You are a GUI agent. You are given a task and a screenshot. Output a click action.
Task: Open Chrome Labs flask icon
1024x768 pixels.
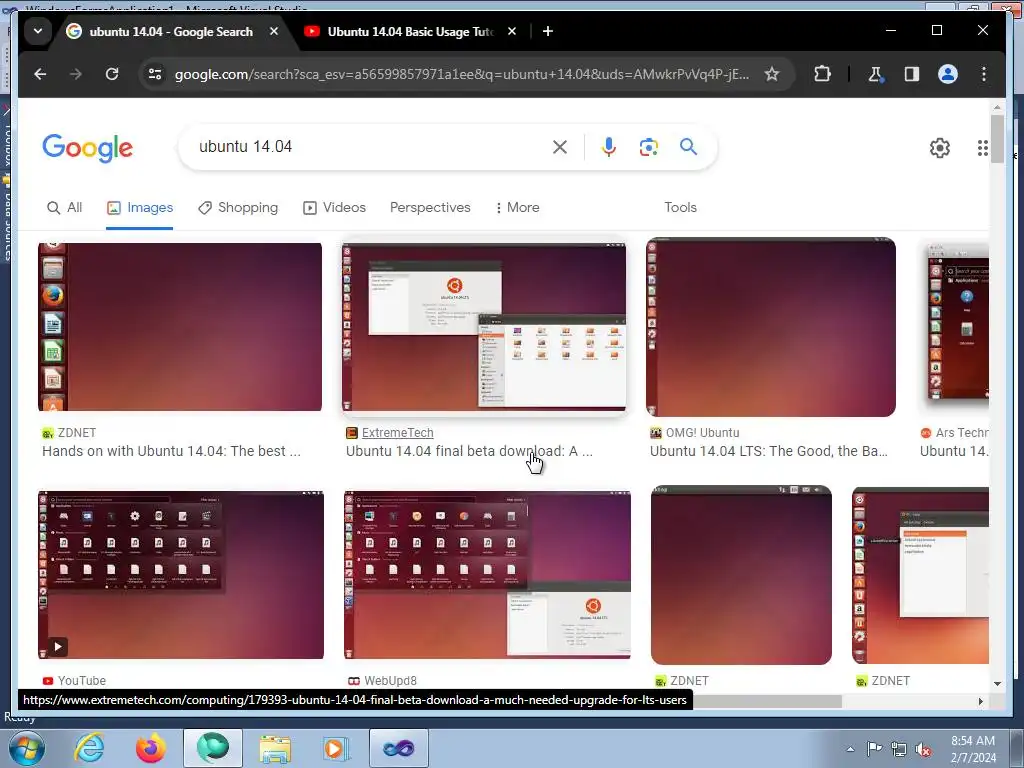pyautogui.click(x=875, y=74)
